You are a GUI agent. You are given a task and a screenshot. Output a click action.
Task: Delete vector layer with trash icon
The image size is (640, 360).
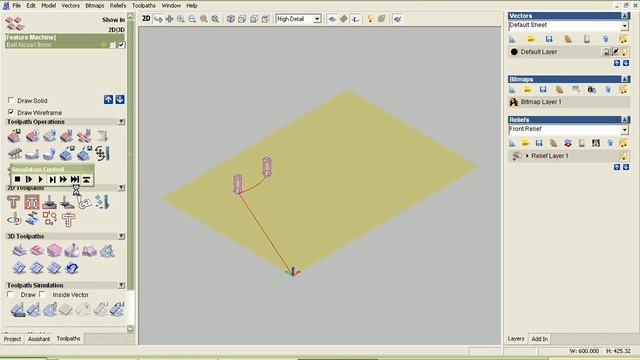click(x=605, y=39)
